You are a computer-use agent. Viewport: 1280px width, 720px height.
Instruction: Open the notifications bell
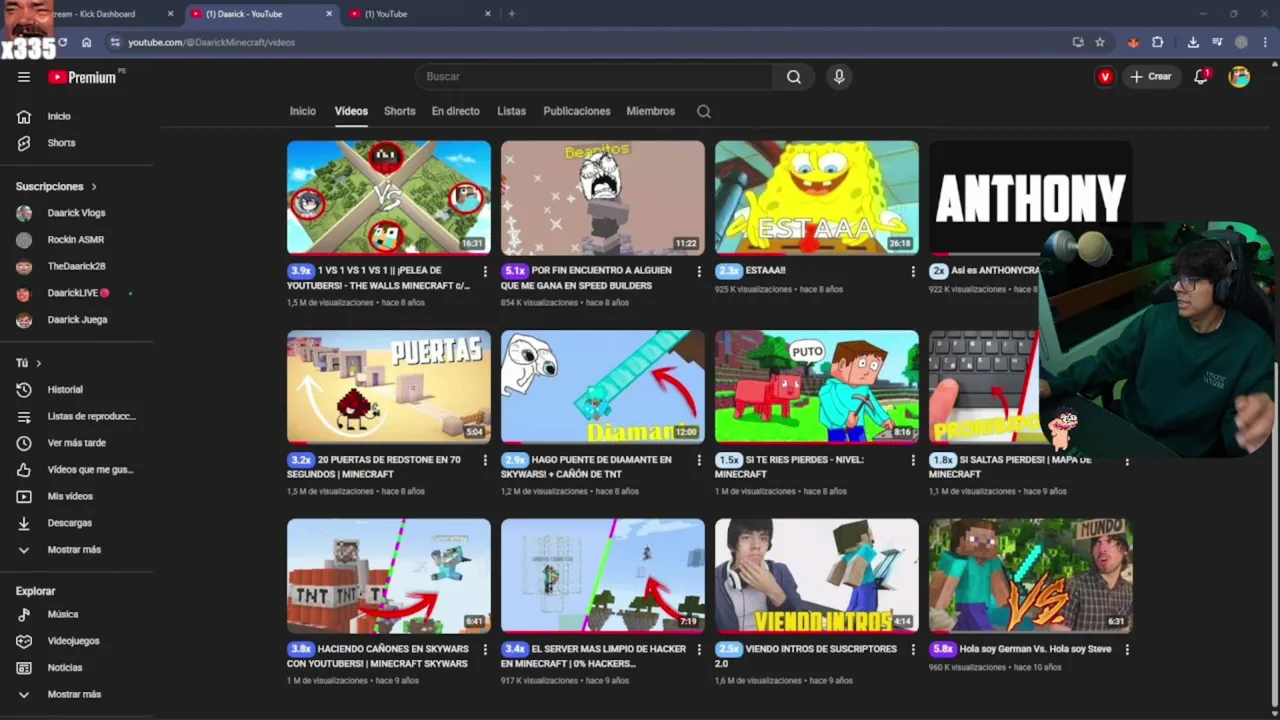pos(1201,77)
